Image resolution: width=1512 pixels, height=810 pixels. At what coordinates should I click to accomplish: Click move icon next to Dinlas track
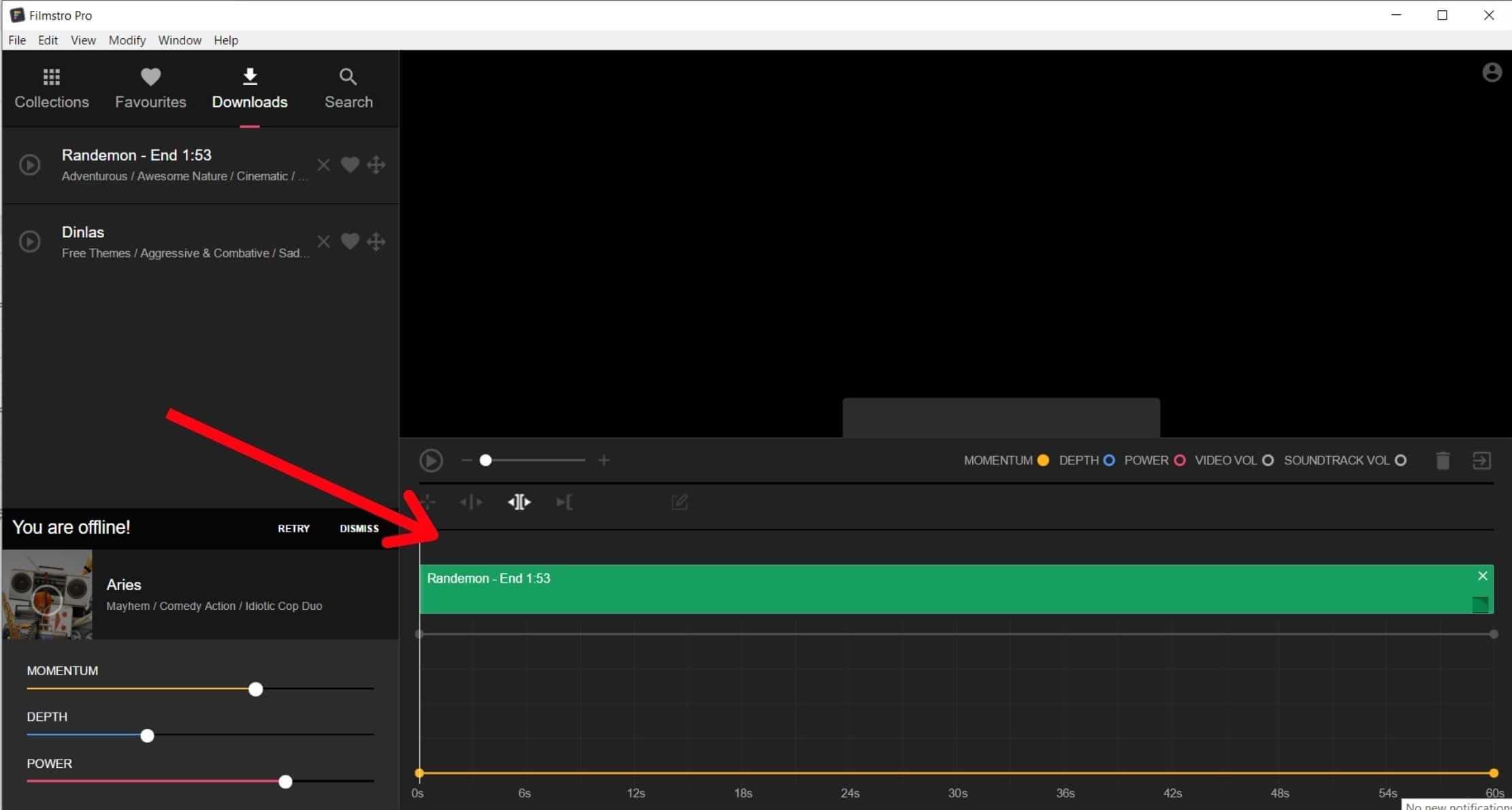pos(376,242)
